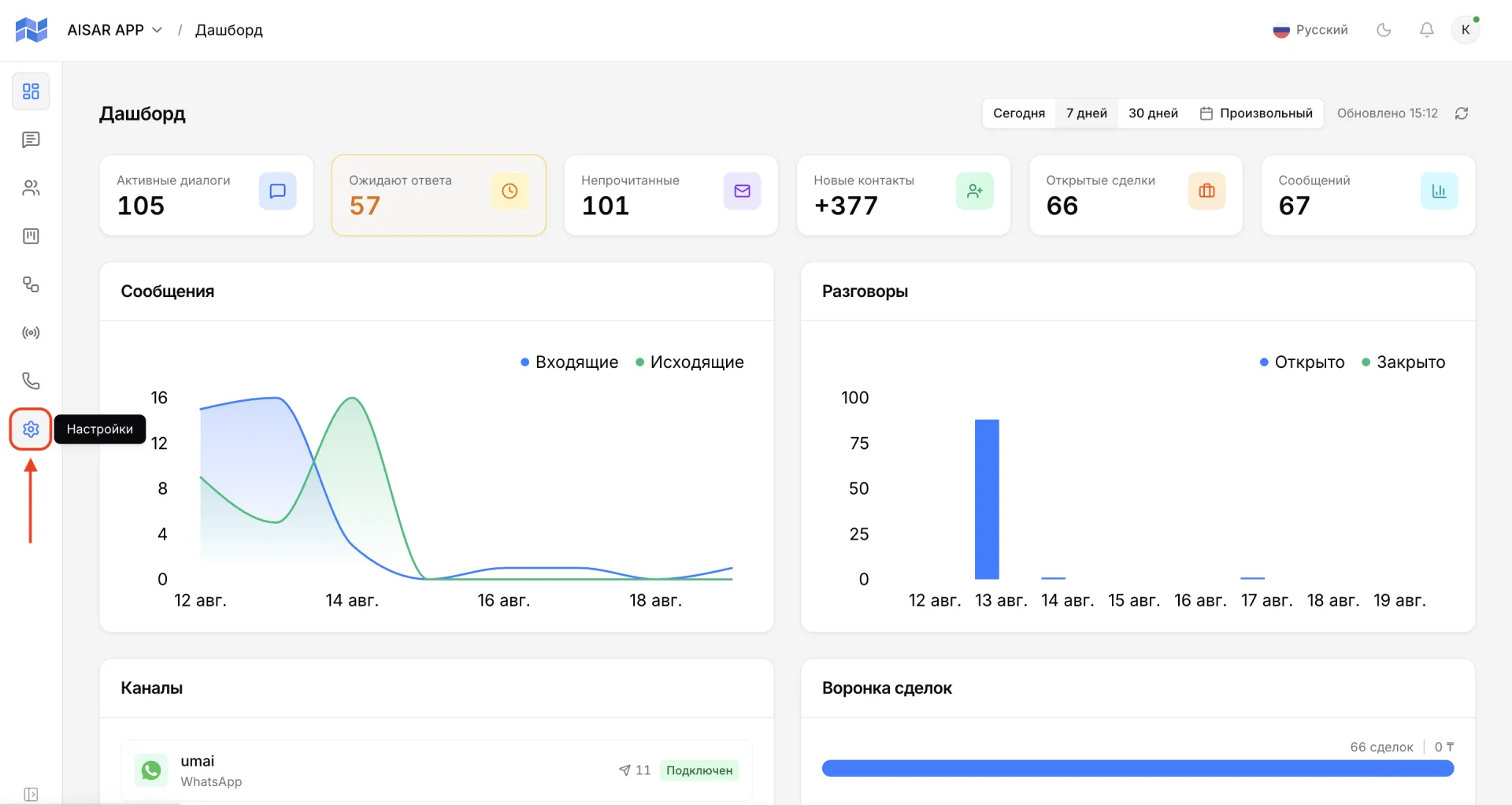Select the 30 дней period tab
Viewport: 1512px width, 805px height.
click(x=1153, y=113)
